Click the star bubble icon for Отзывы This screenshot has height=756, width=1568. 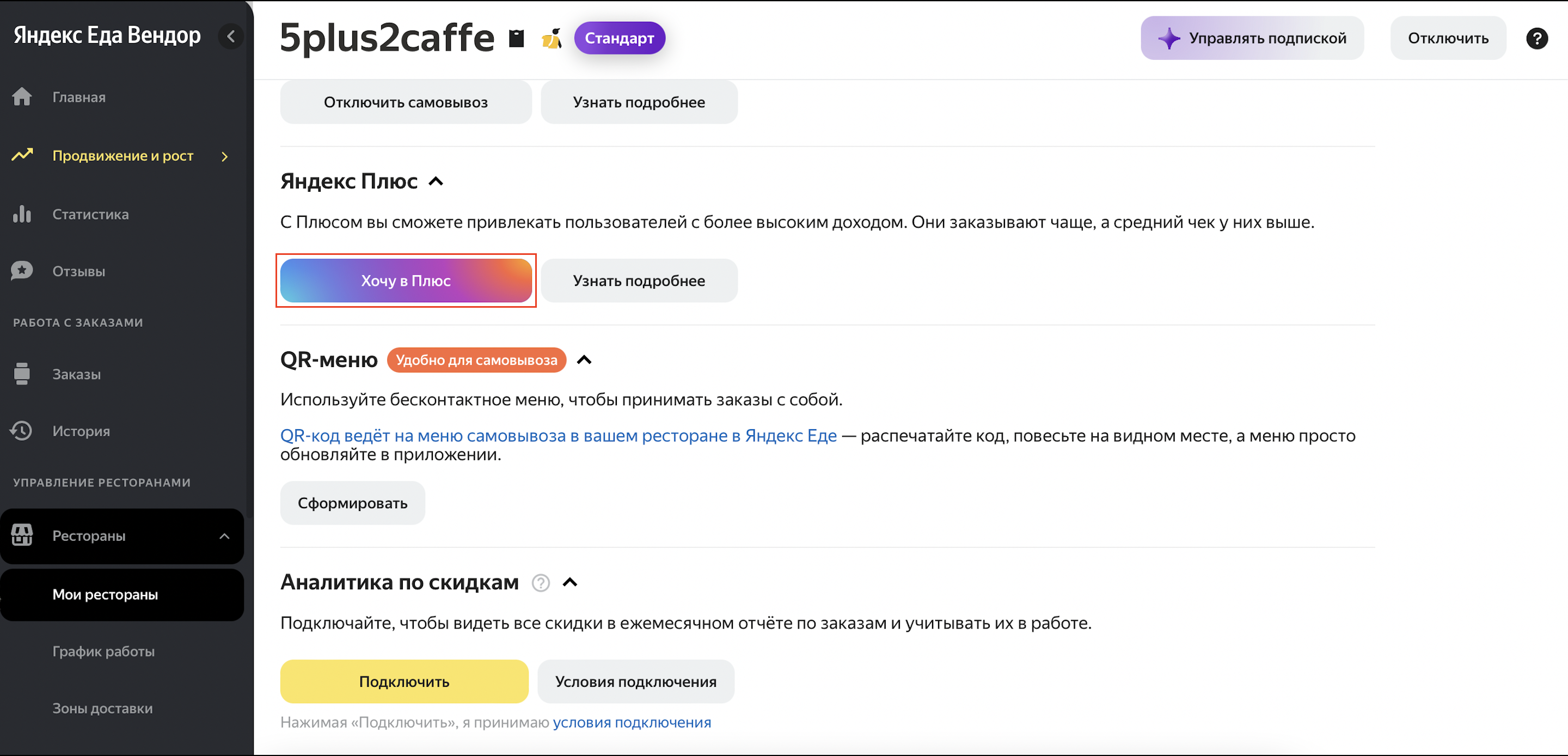pyautogui.click(x=22, y=271)
